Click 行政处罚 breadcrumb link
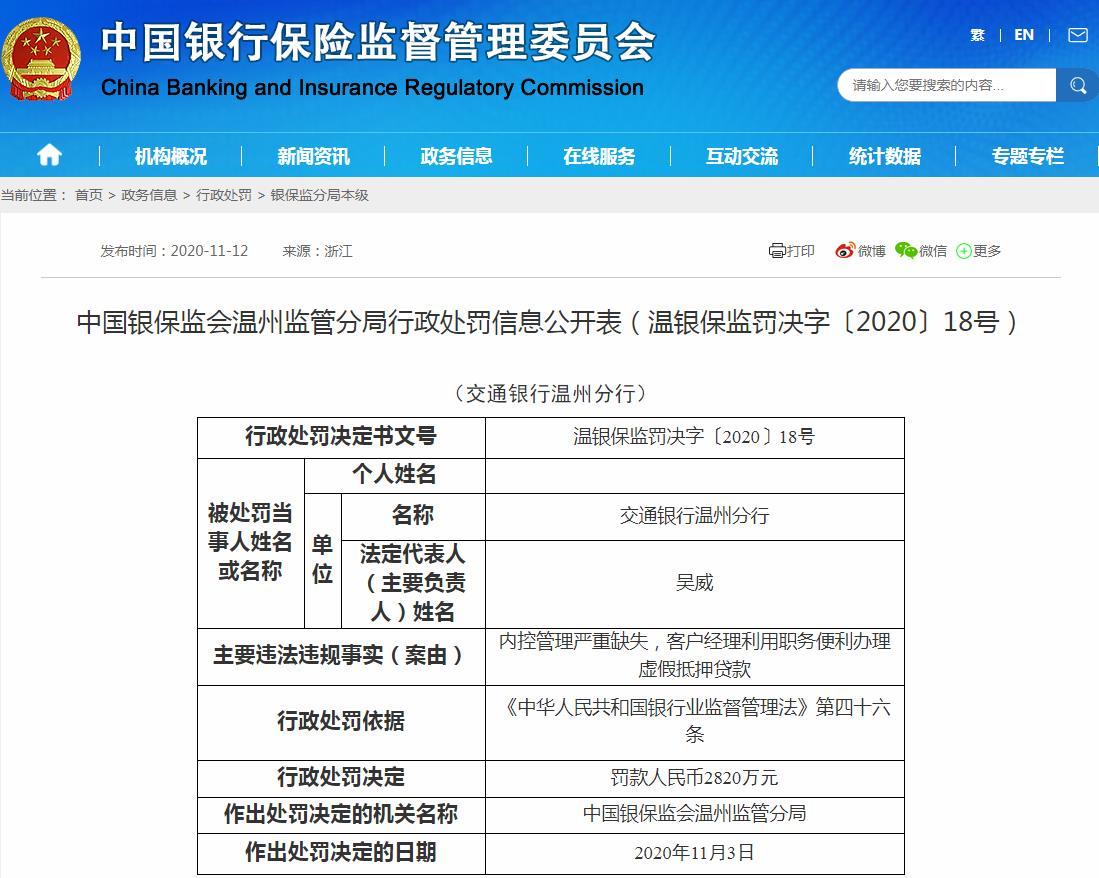Viewport: 1099px width, 878px height. pyautogui.click(x=224, y=196)
